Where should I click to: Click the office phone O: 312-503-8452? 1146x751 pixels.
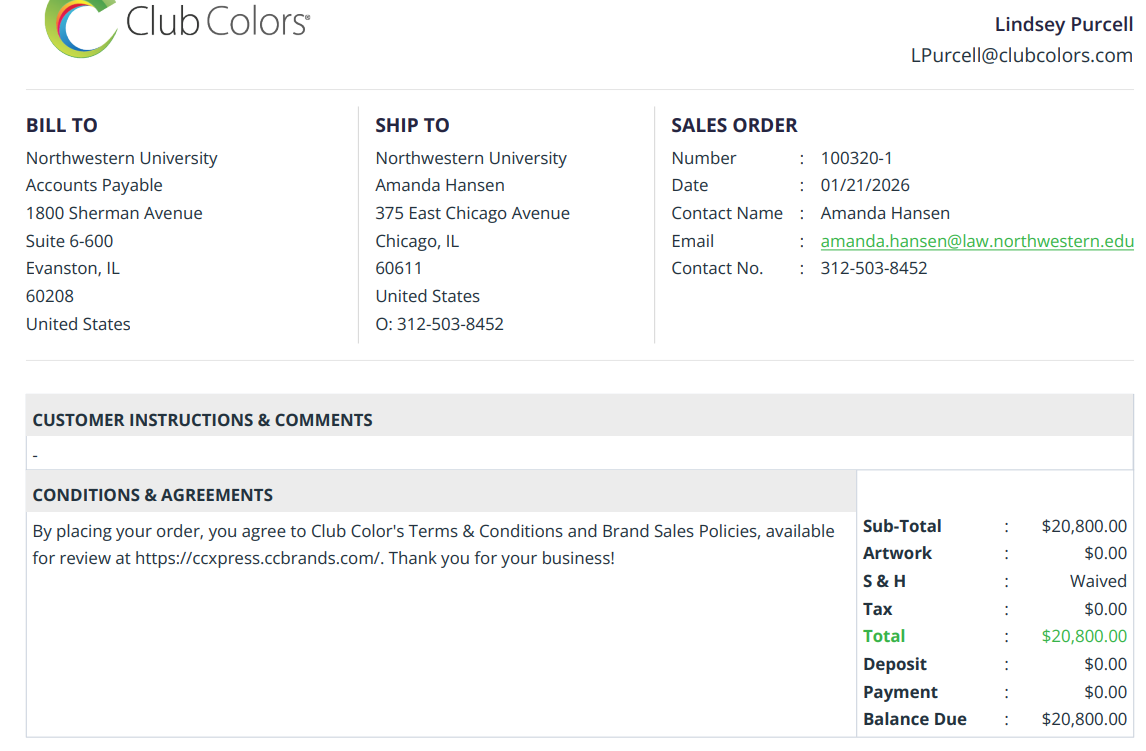[x=440, y=324]
